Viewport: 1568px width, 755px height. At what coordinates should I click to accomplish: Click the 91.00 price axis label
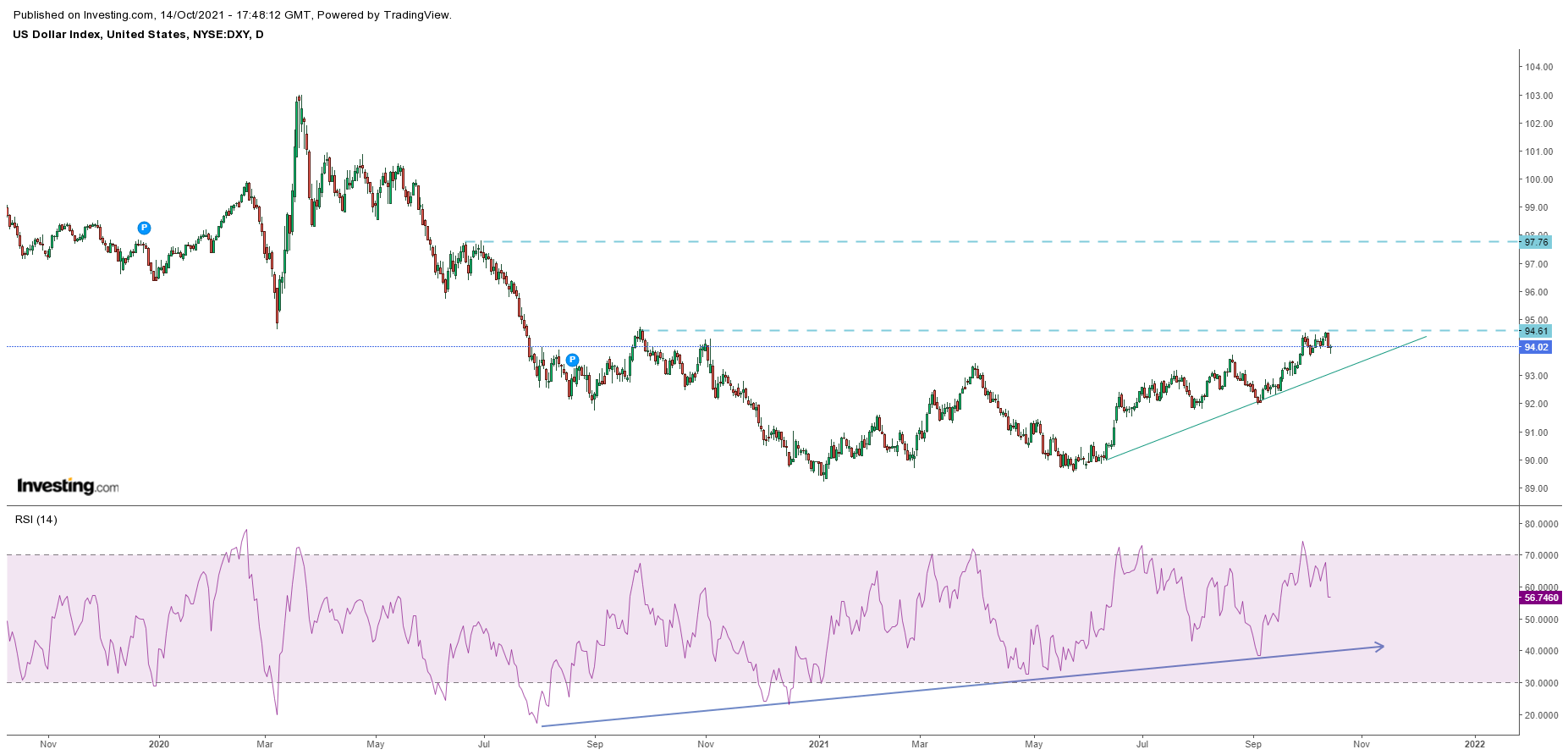(1537, 433)
